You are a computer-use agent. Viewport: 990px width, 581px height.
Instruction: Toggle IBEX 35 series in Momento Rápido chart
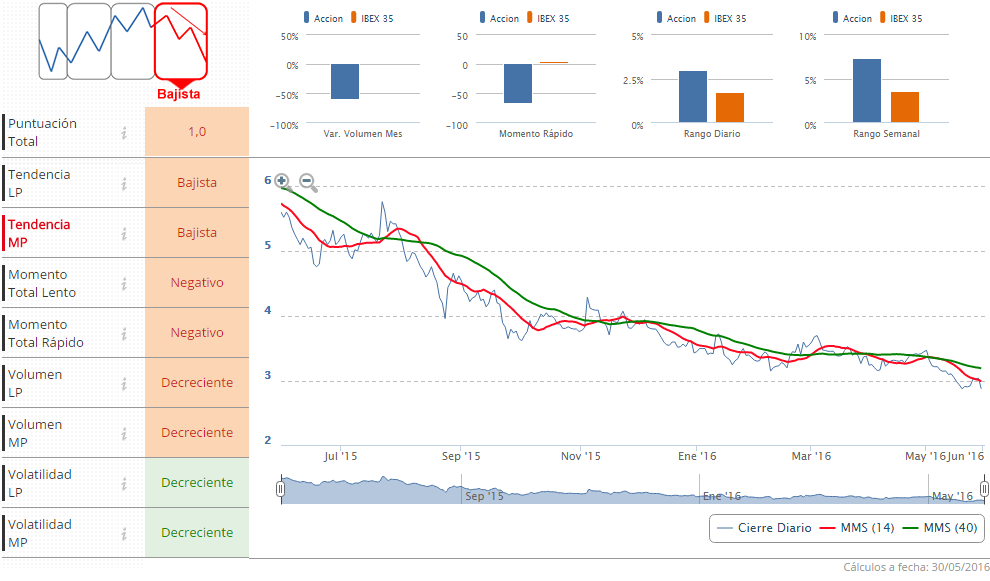pos(549,18)
